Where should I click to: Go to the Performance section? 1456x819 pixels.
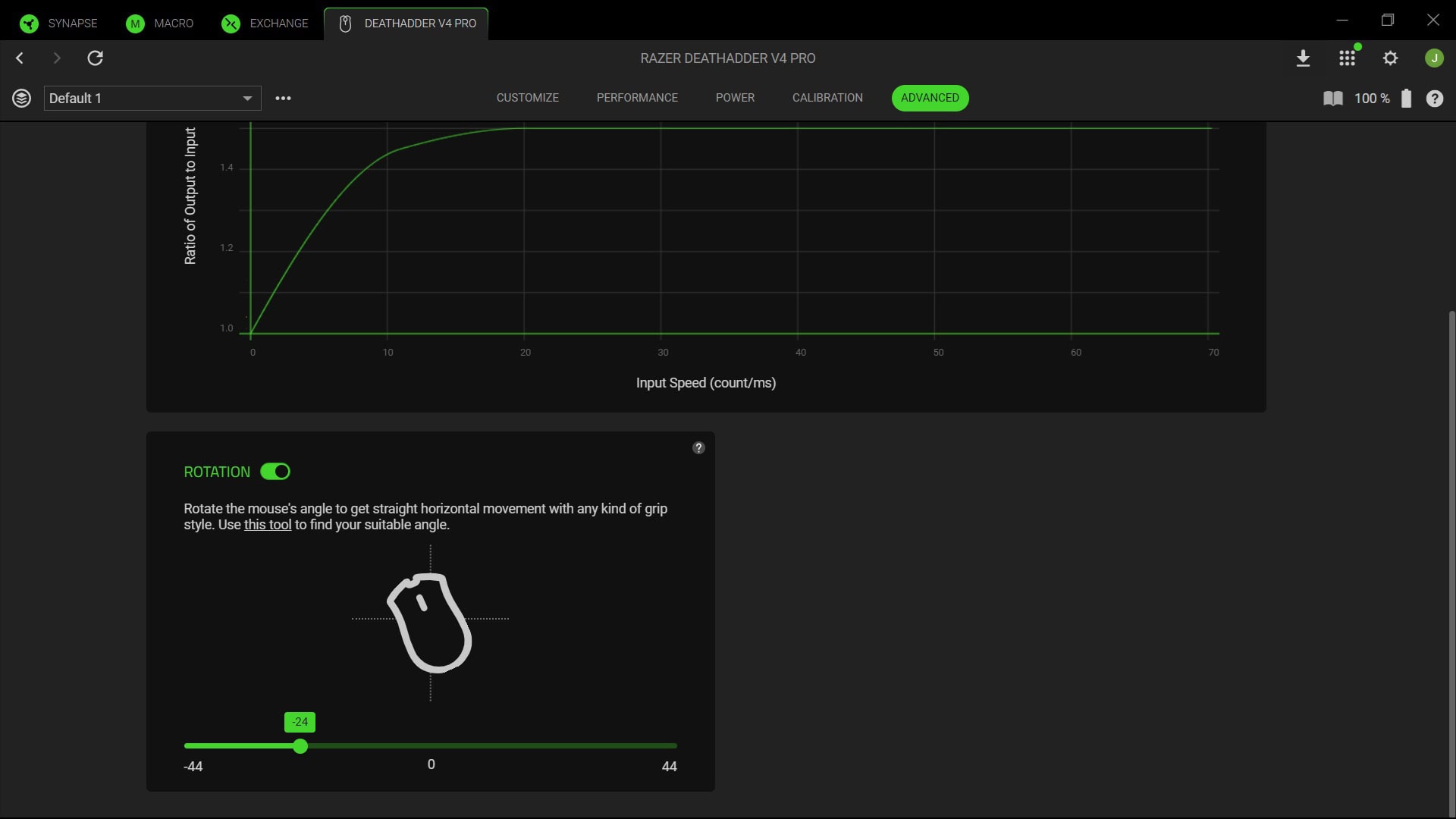(x=637, y=98)
